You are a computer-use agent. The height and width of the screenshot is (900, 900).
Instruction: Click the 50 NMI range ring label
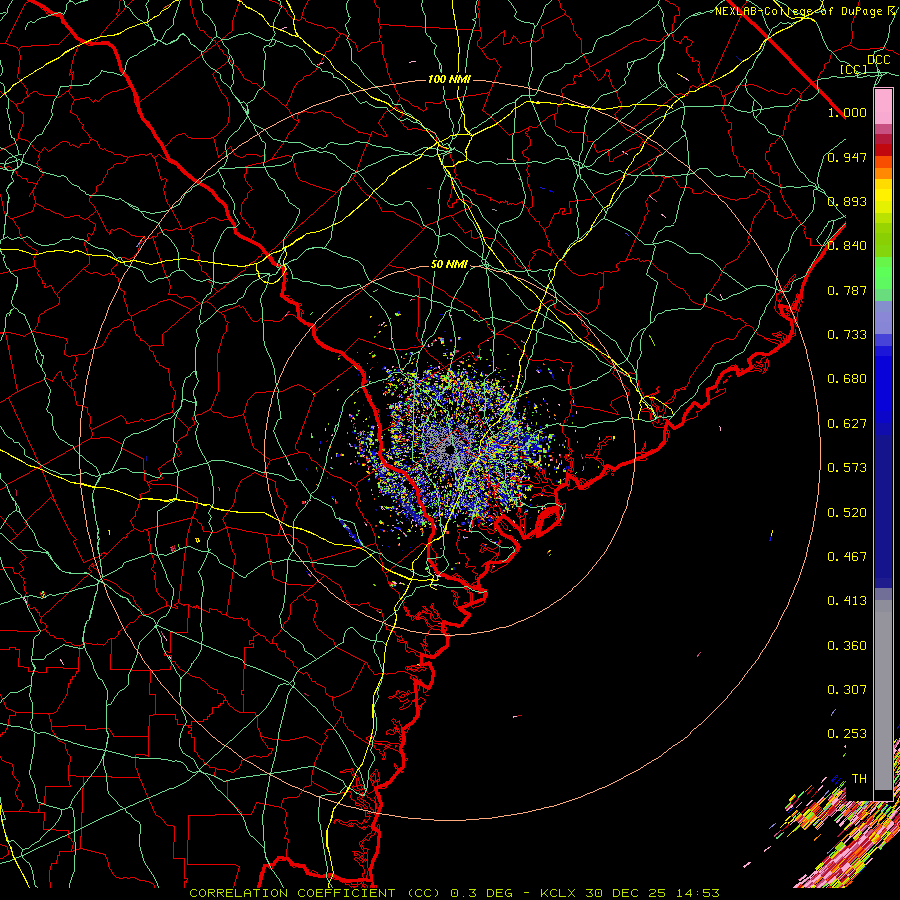(x=449, y=264)
